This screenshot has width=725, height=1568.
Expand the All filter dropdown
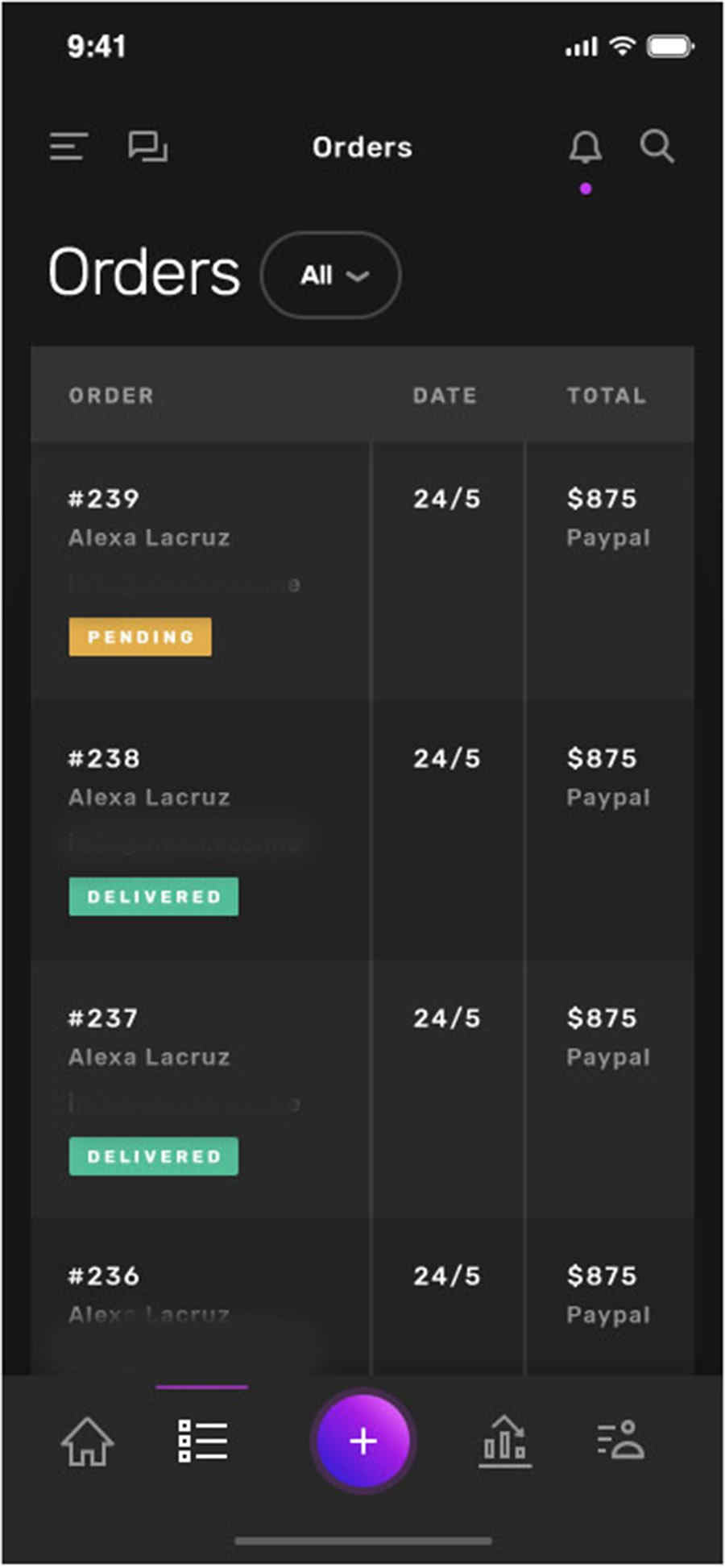coord(330,276)
